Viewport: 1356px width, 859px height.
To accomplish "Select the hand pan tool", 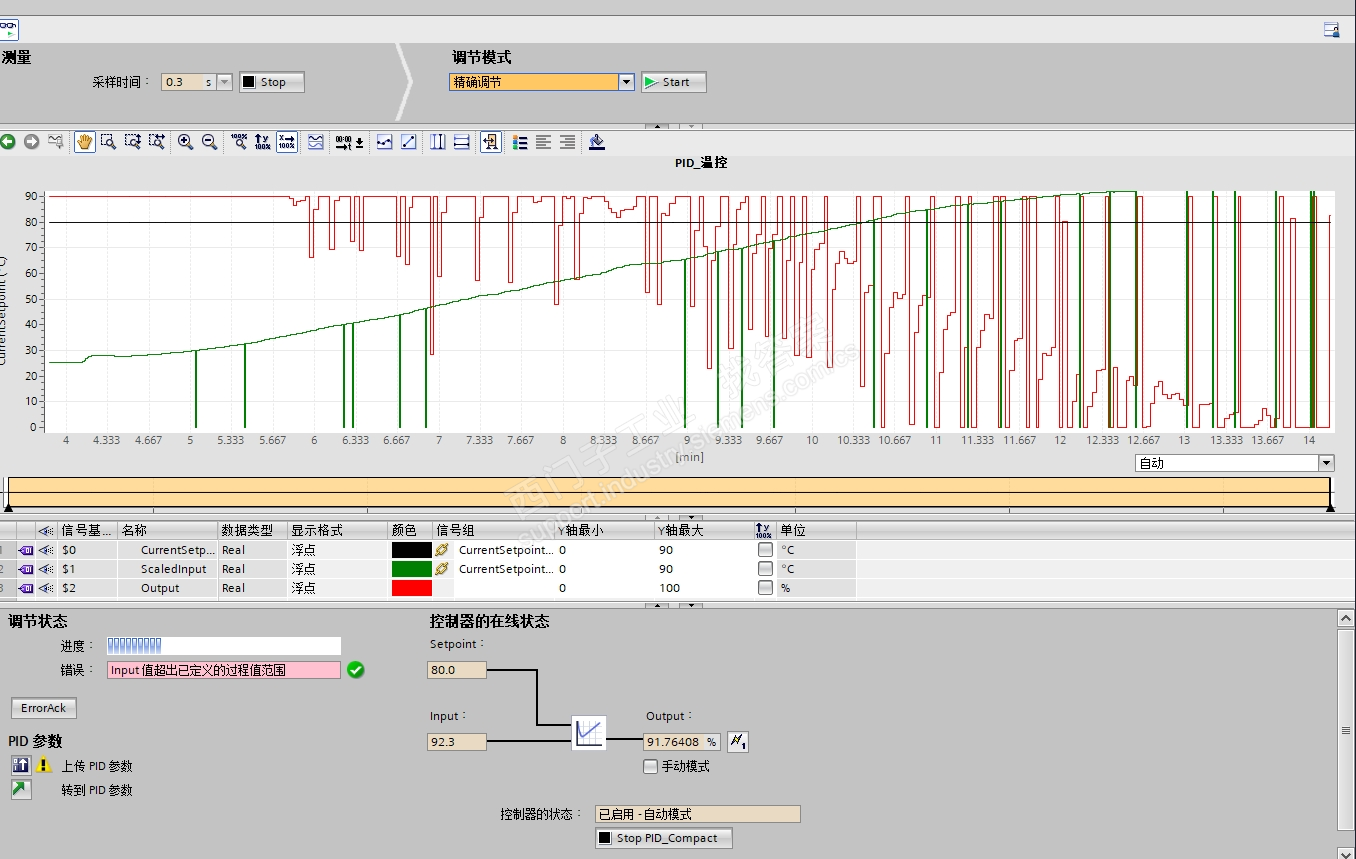I will 84,142.
